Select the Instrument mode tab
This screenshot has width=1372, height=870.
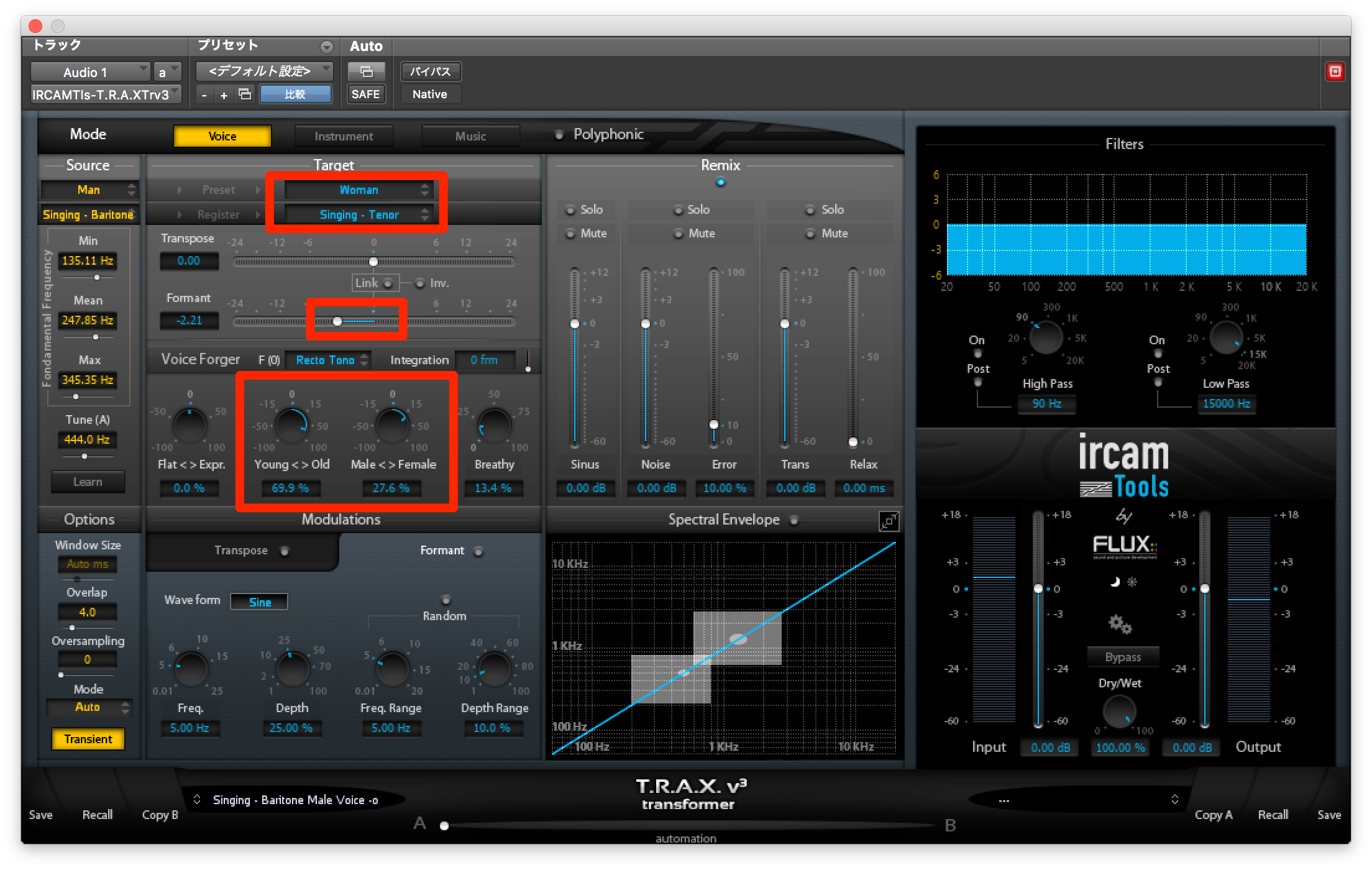pos(344,136)
